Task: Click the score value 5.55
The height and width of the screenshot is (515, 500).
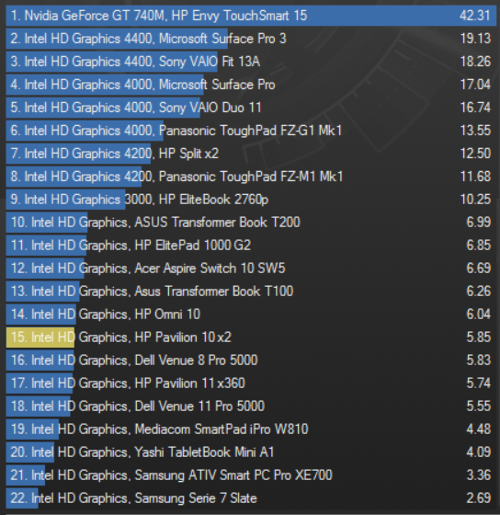Action: click(x=479, y=406)
